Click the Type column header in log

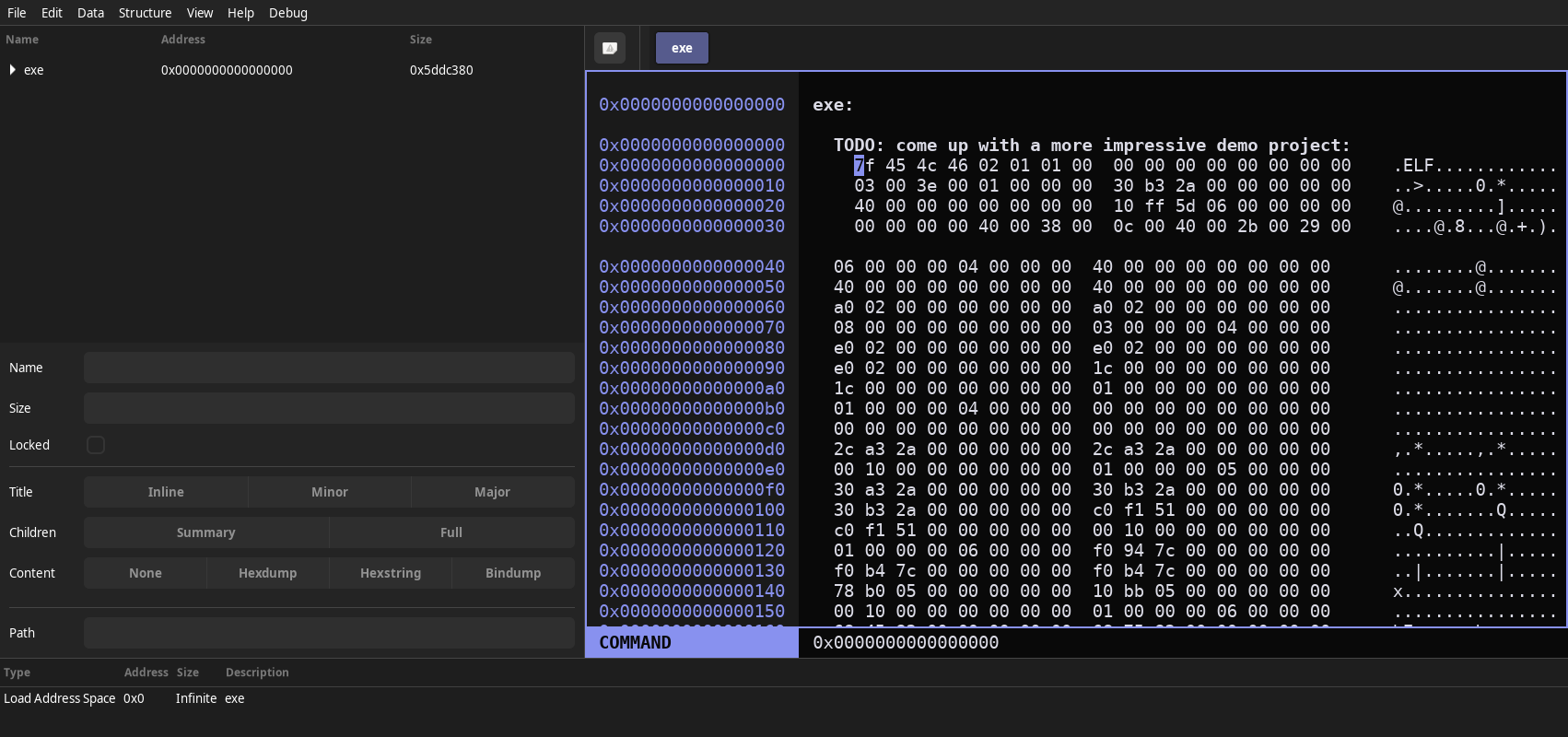(x=17, y=673)
